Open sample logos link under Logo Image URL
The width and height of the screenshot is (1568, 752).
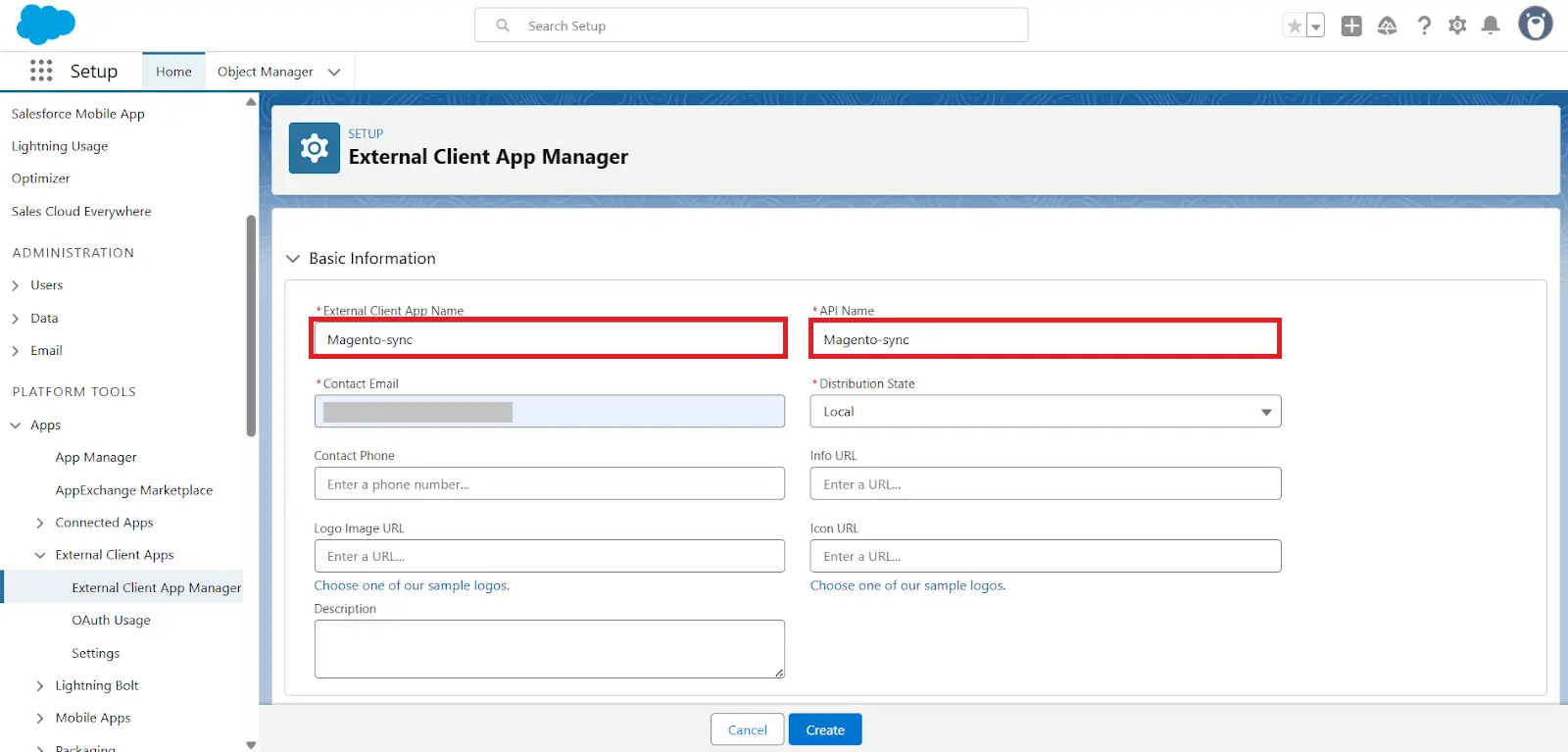pos(412,585)
